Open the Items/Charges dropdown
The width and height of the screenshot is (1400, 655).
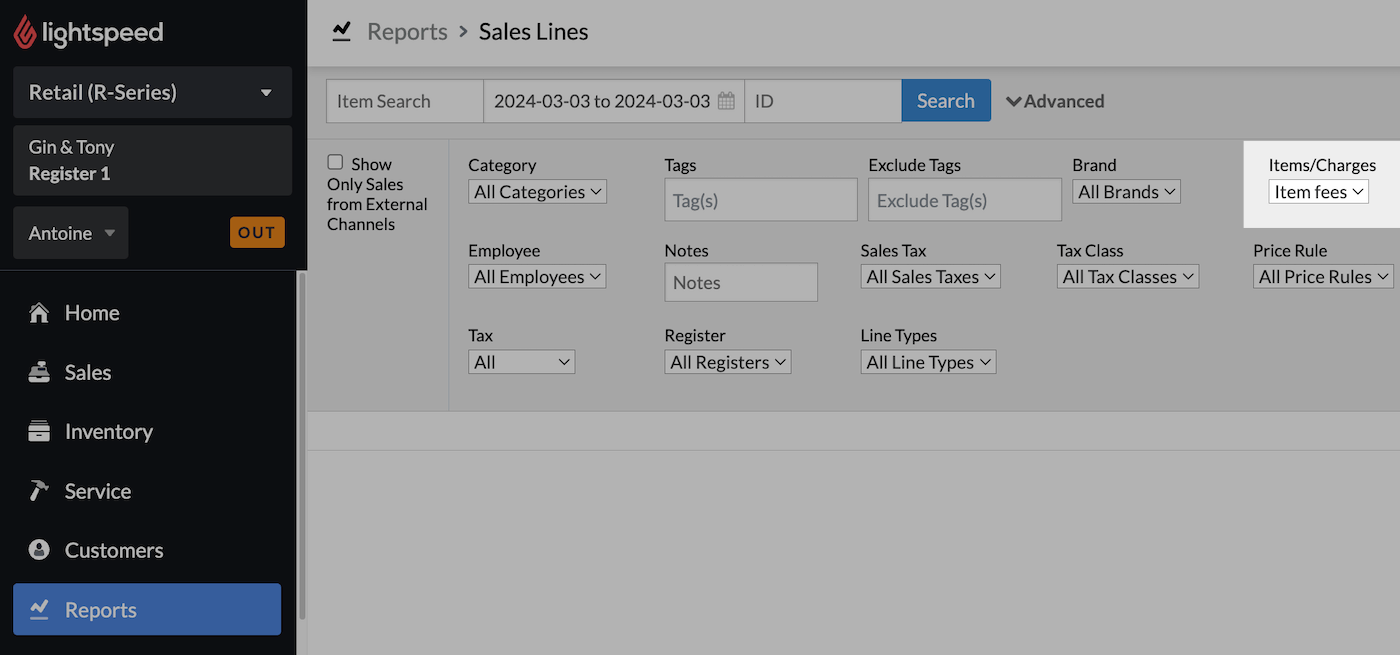click(x=1318, y=192)
